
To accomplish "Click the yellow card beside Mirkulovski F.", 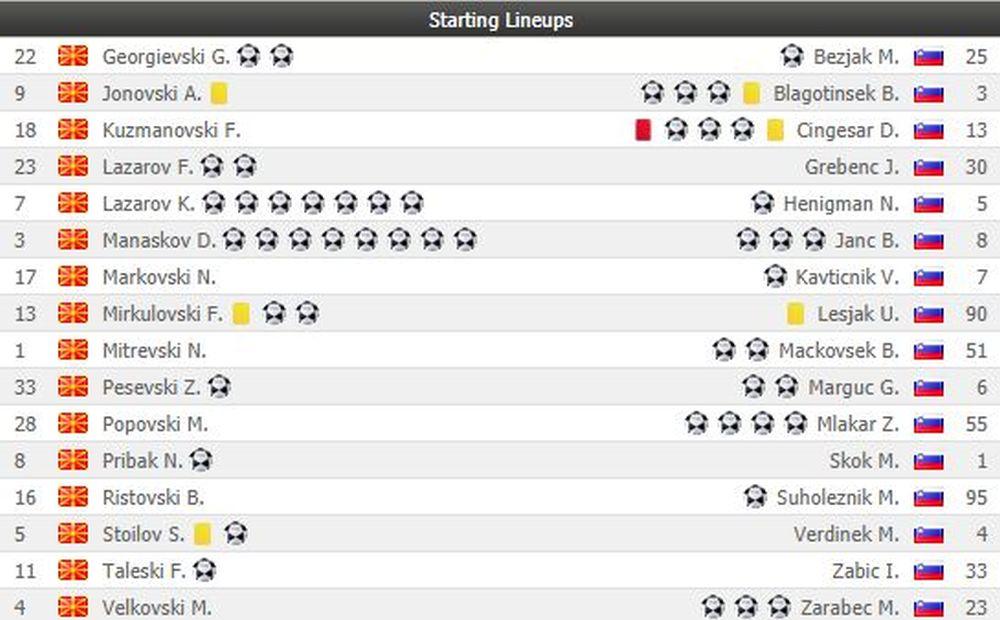I will click(x=241, y=314).
